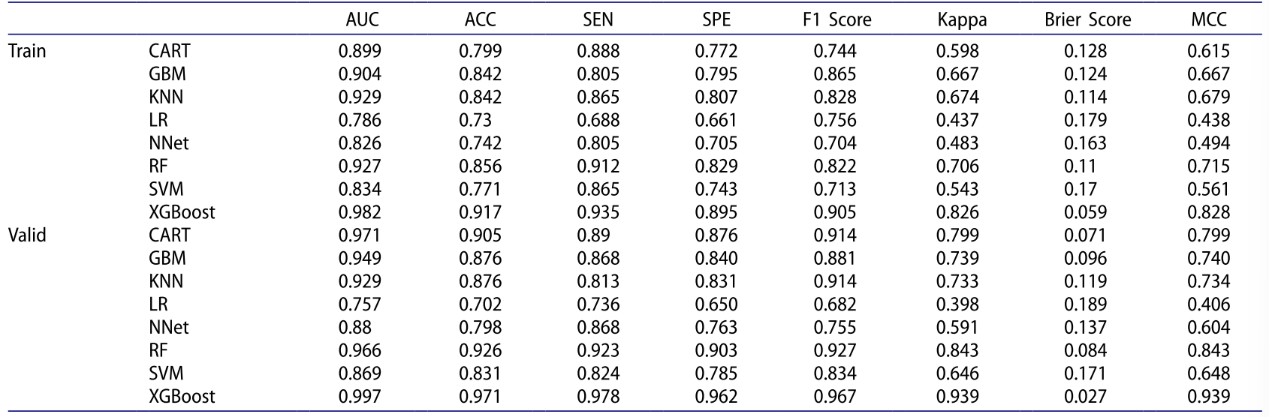Click the AUC column header
This screenshot has height=417, width=1269.
tap(357, 22)
